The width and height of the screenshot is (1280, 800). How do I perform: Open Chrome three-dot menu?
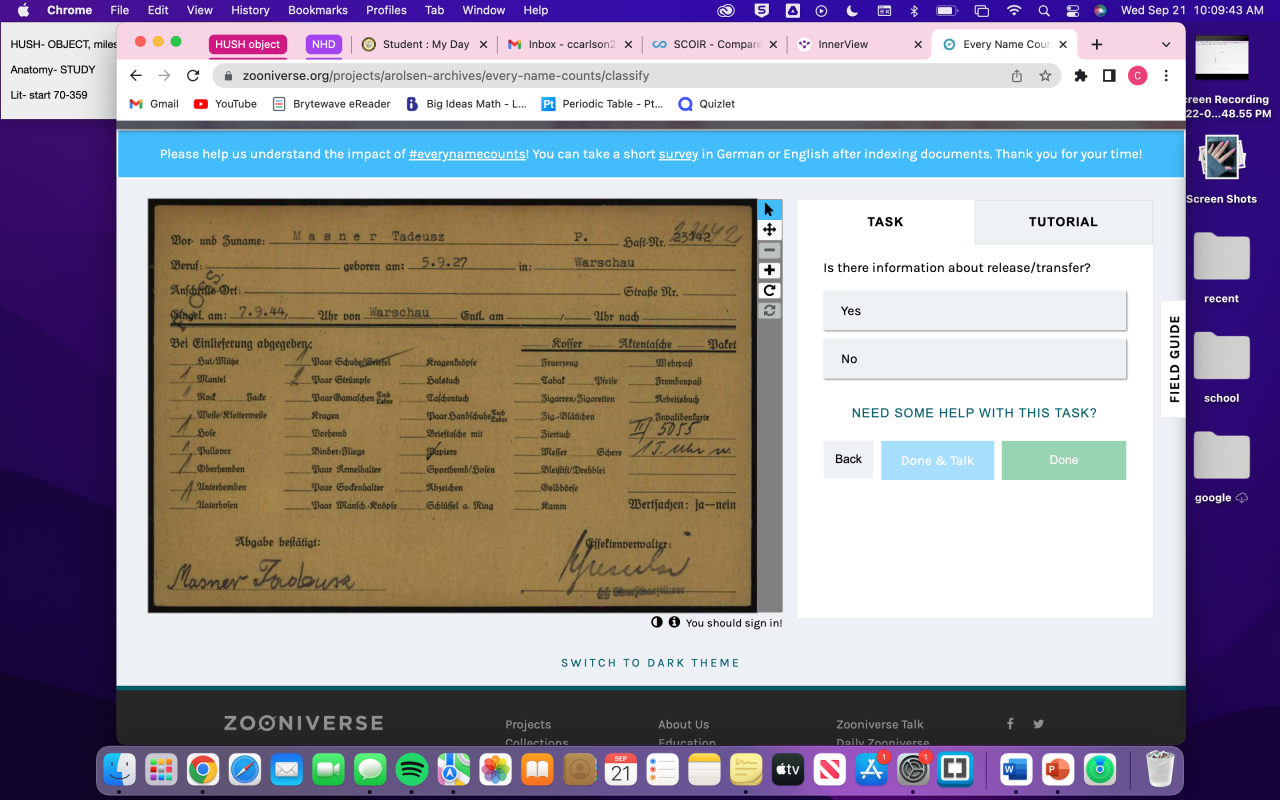[x=1166, y=75]
